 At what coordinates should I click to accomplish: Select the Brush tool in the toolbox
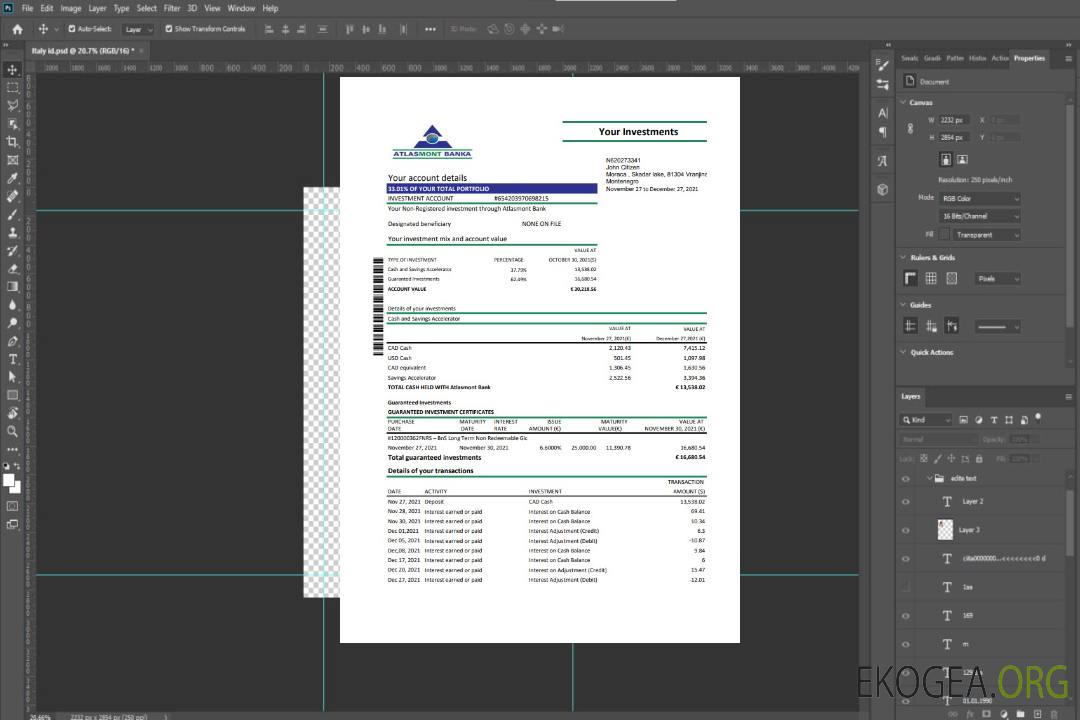click(x=12, y=214)
